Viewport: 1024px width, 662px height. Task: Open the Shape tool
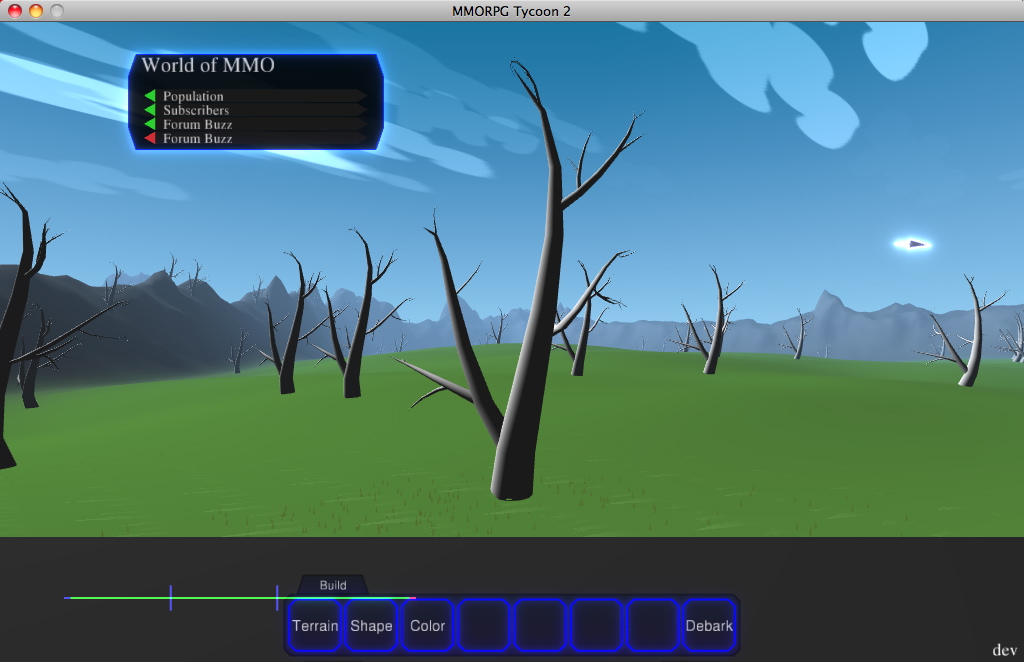click(371, 625)
